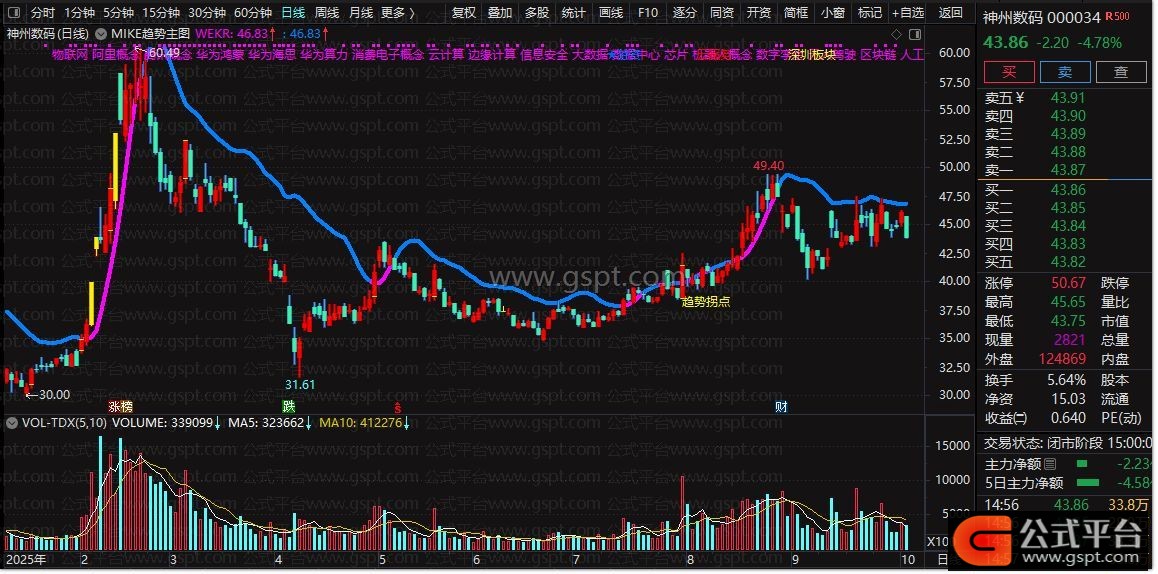Expand the VOL-TDX indicator dropdown arrow
Image resolution: width=1158 pixels, height=574 pixels.
(x=11, y=423)
